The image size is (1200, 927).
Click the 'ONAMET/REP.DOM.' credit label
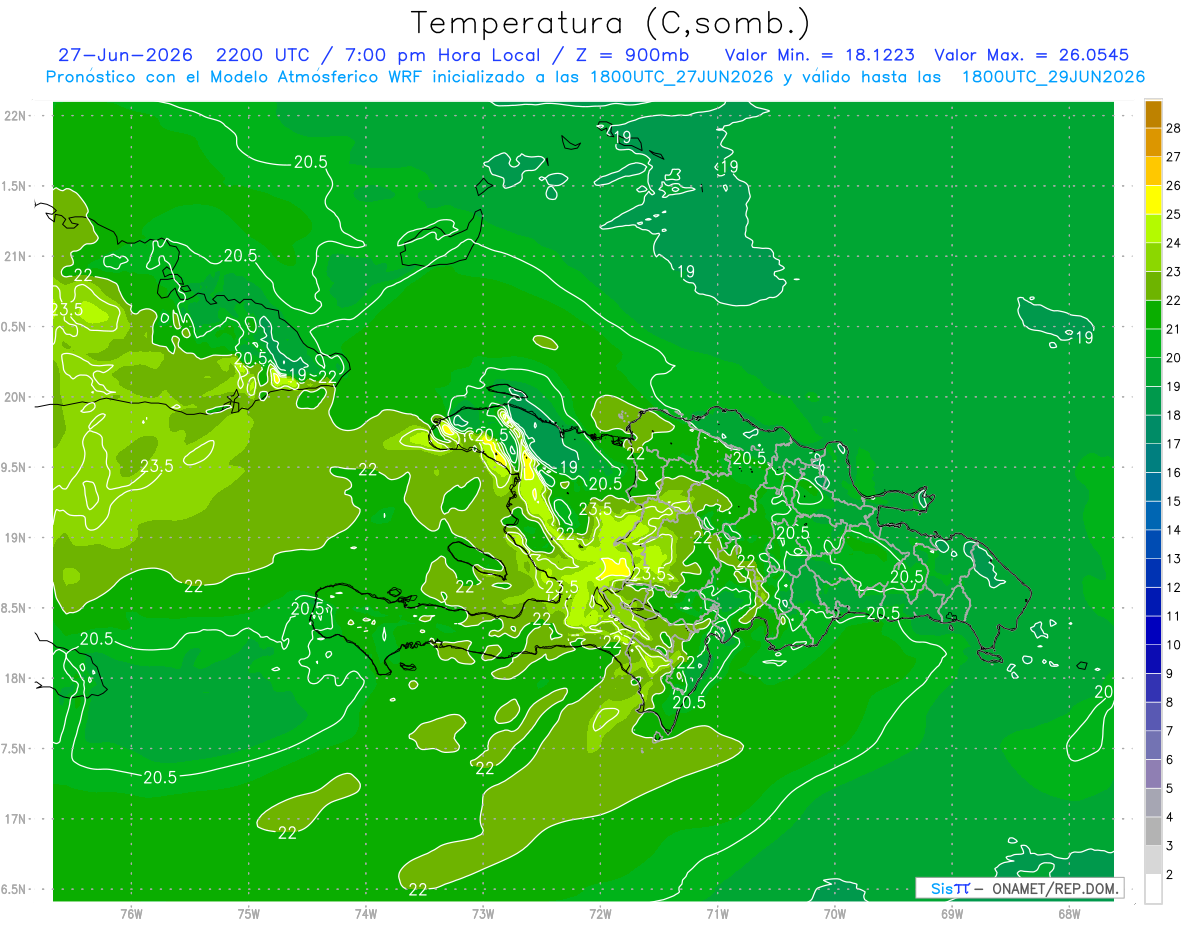point(1054,888)
